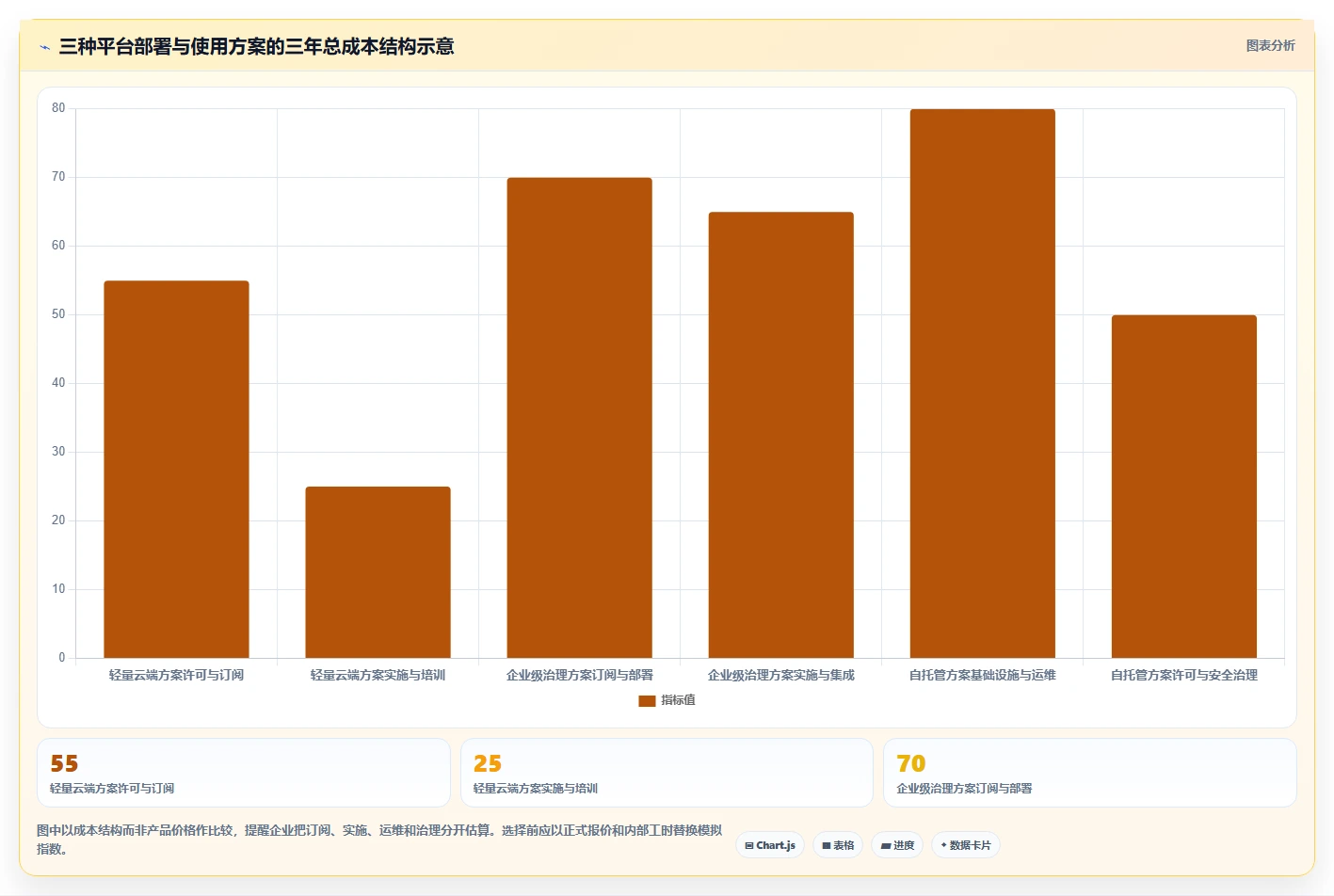This screenshot has height=896, width=1334.
Task: Click the Chart.js chip
Action: (x=770, y=845)
